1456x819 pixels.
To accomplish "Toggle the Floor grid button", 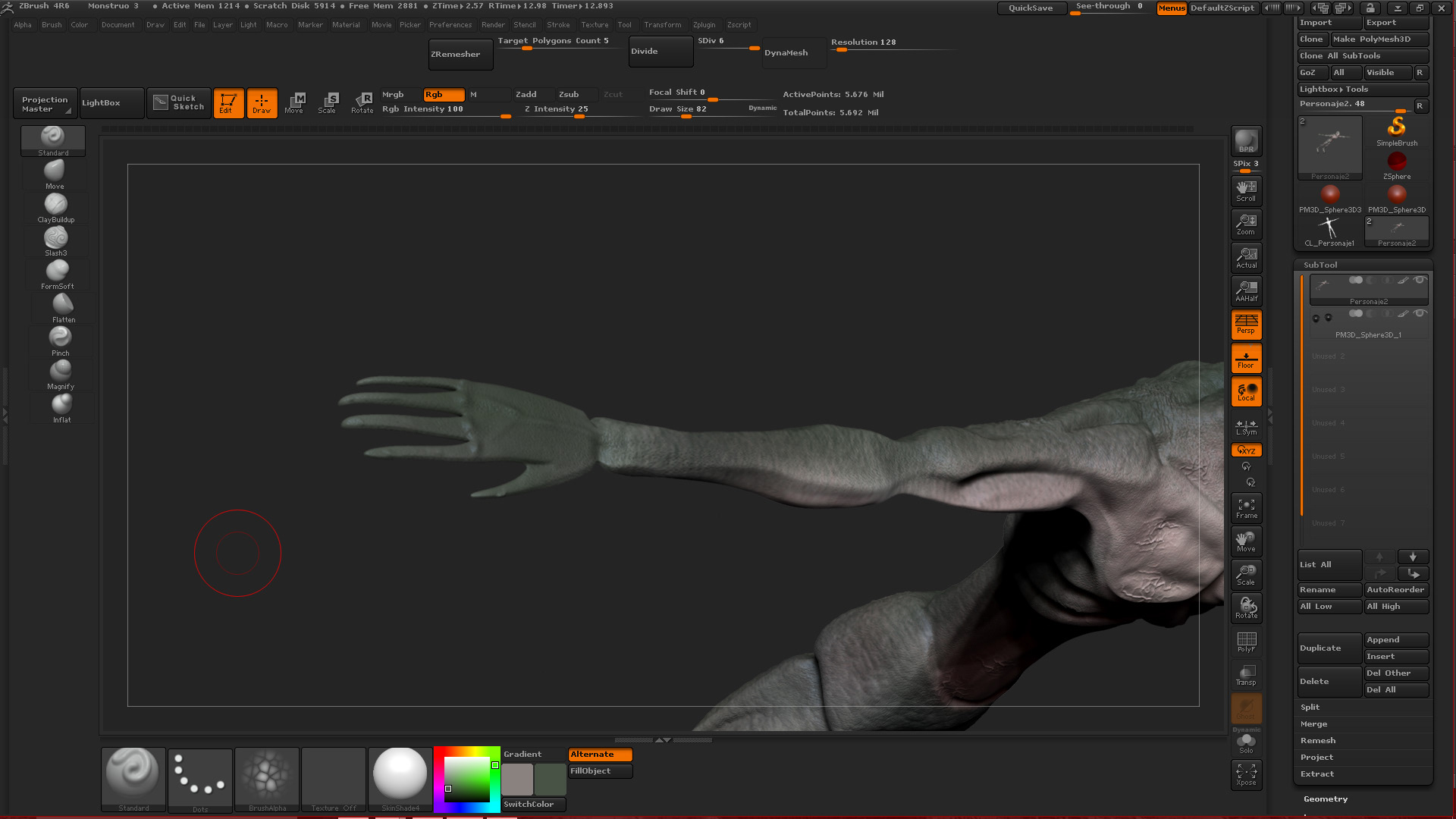I will coord(1246,358).
